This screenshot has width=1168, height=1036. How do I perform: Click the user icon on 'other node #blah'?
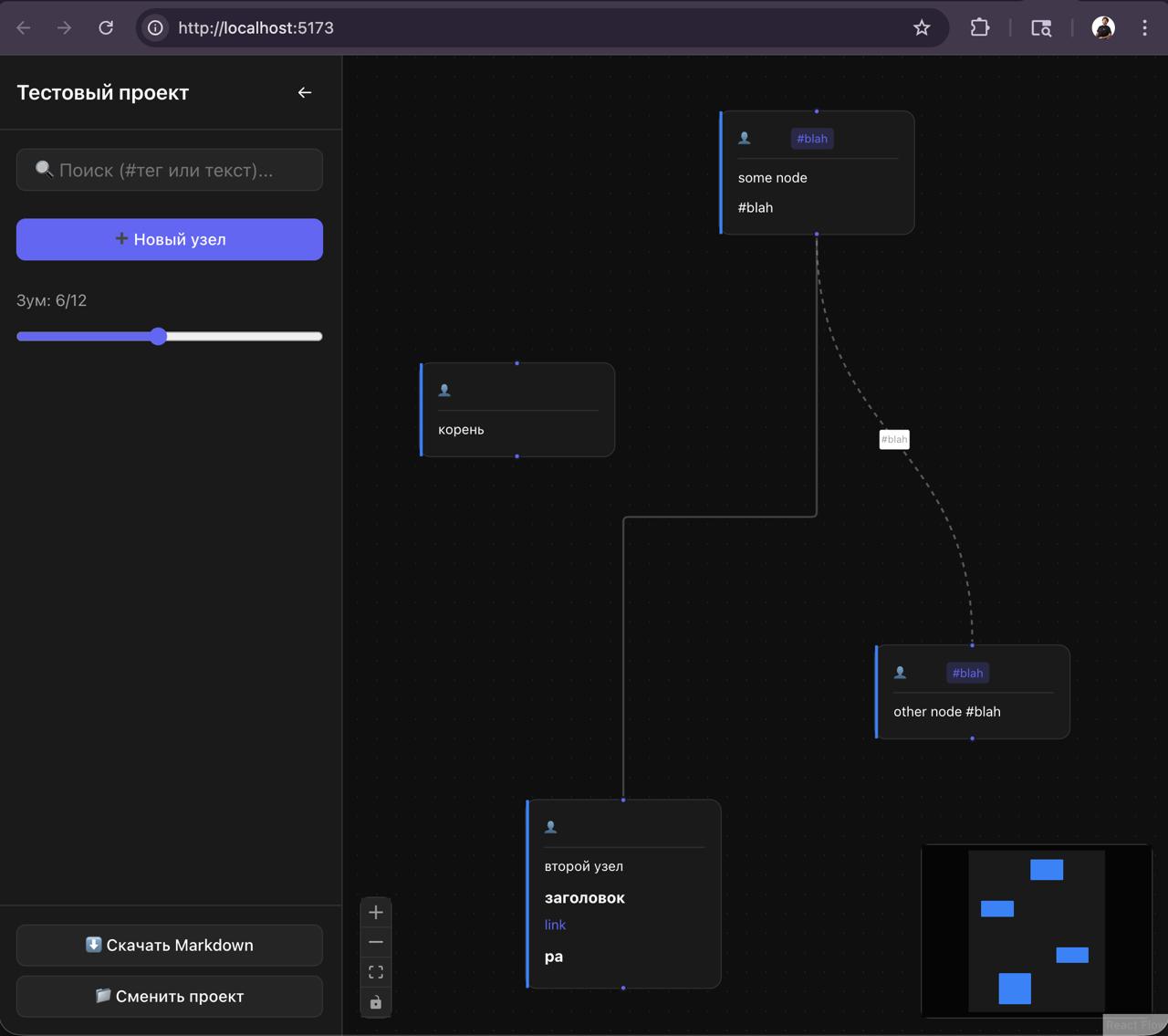(900, 673)
